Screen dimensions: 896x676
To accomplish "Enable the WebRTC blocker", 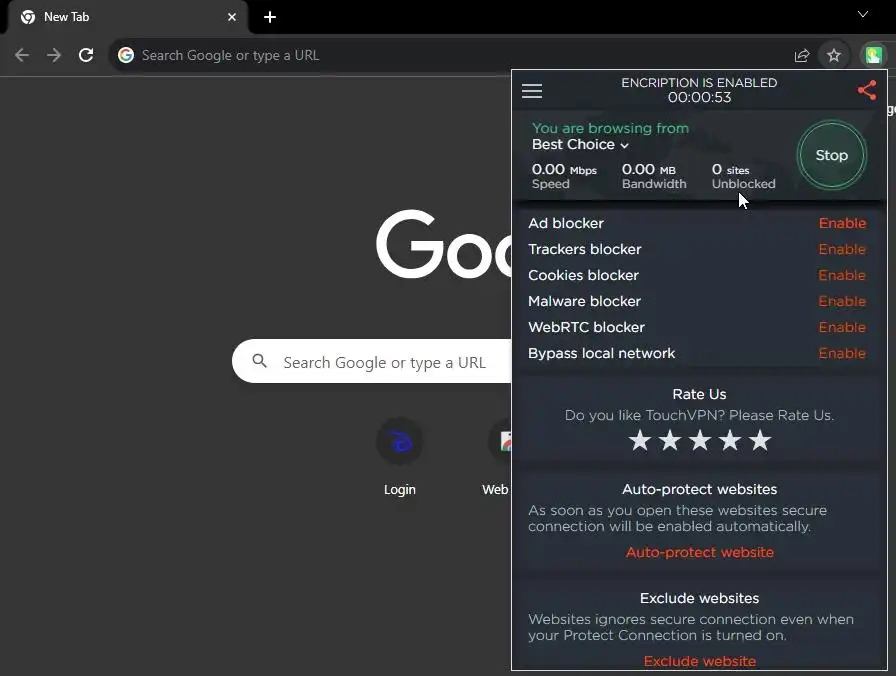I will tap(842, 327).
